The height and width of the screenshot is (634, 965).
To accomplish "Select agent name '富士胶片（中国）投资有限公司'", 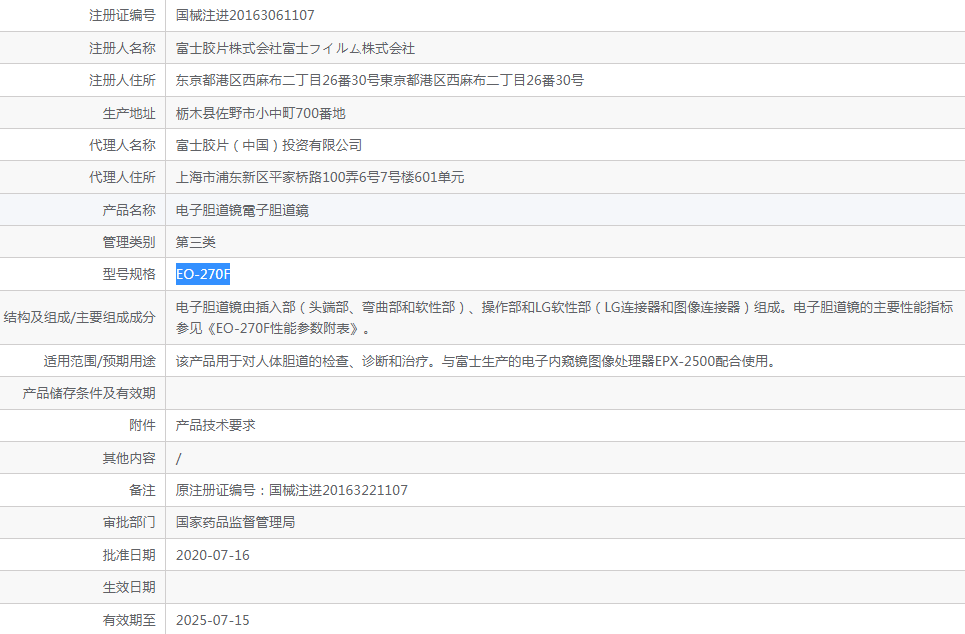I will point(269,145).
